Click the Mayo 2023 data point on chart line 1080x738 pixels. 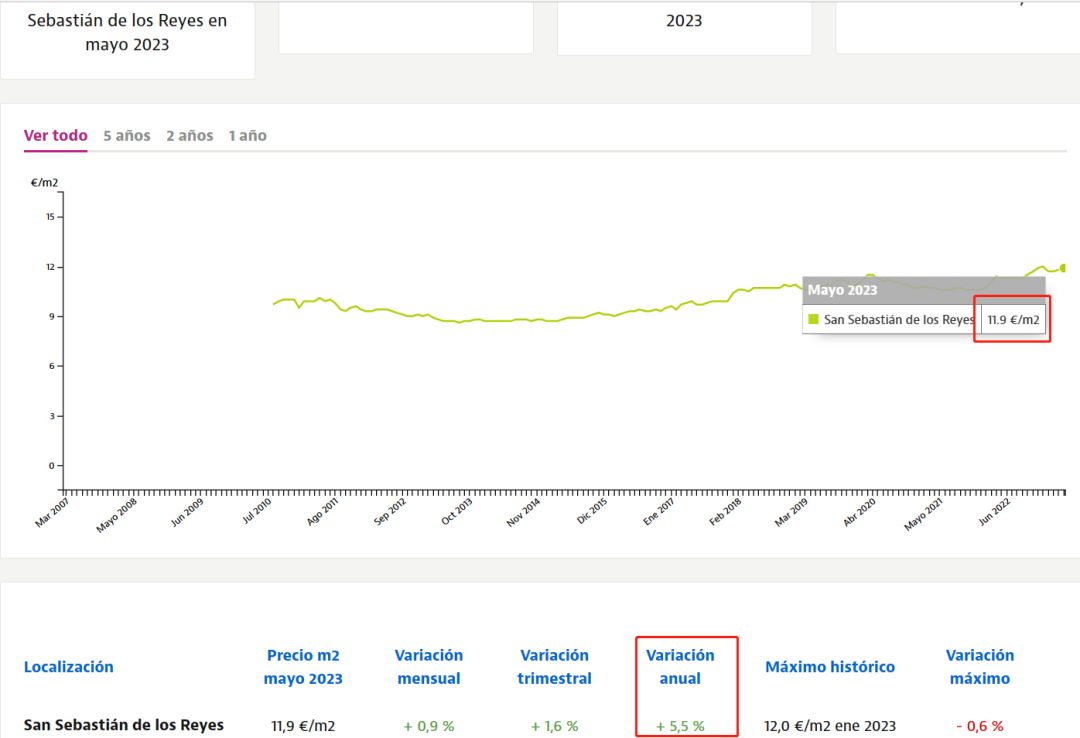(x=1063, y=268)
